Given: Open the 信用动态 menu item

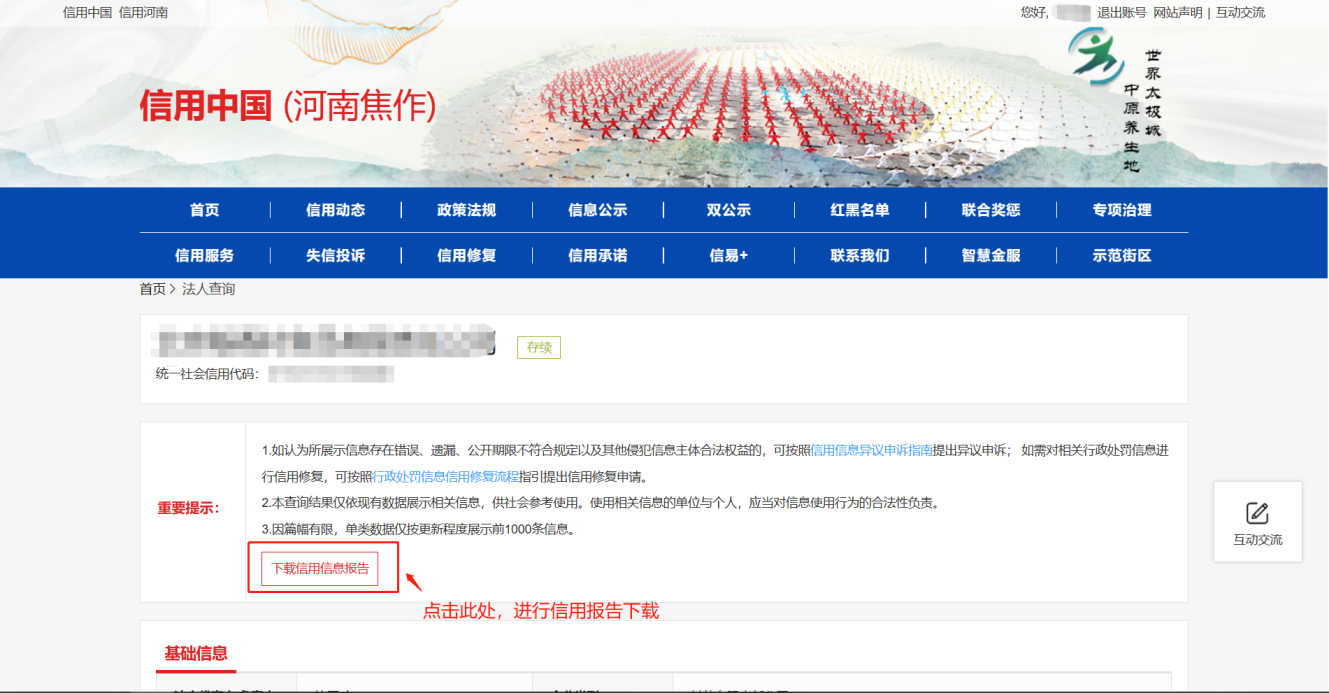Looking at the screenshot, I should [x=335, y=210].
